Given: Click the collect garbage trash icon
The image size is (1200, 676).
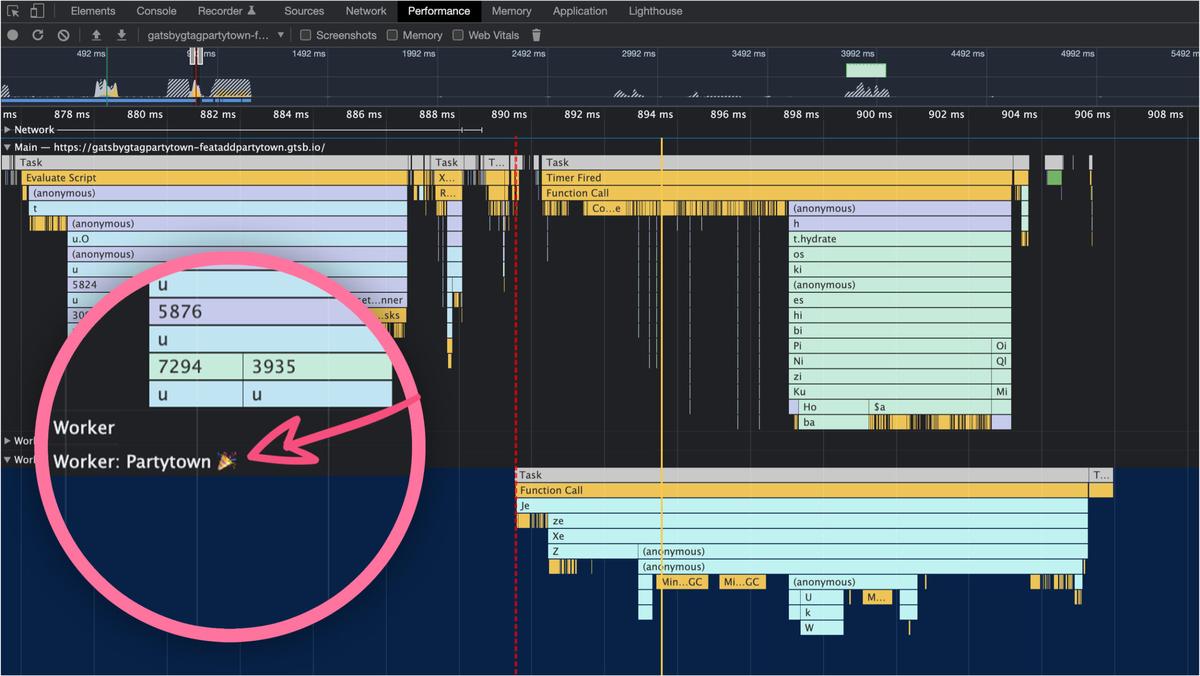Looking at the screenshot, I should pyautogui.click(x=536, y=35).
